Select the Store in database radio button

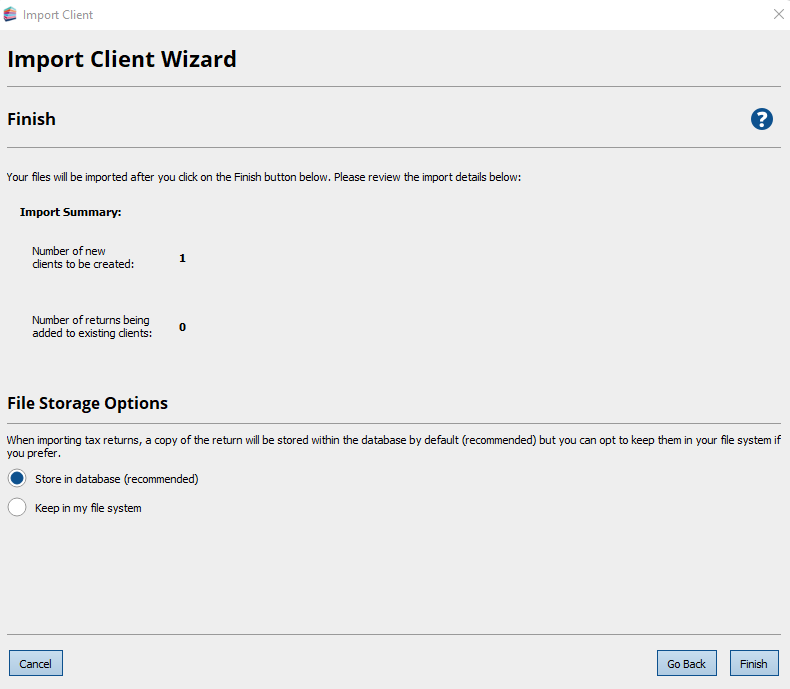click(x=17, y=479)
